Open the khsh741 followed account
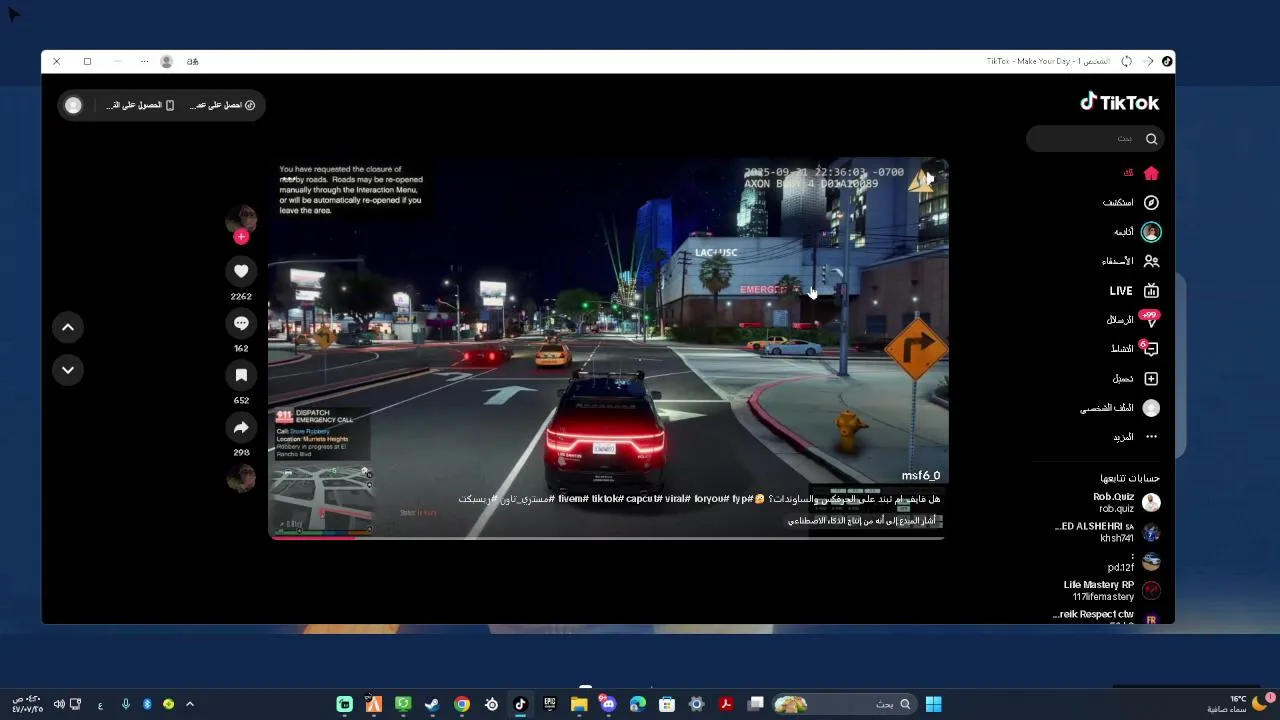The image size is (1280, 720). point(1108,532)
